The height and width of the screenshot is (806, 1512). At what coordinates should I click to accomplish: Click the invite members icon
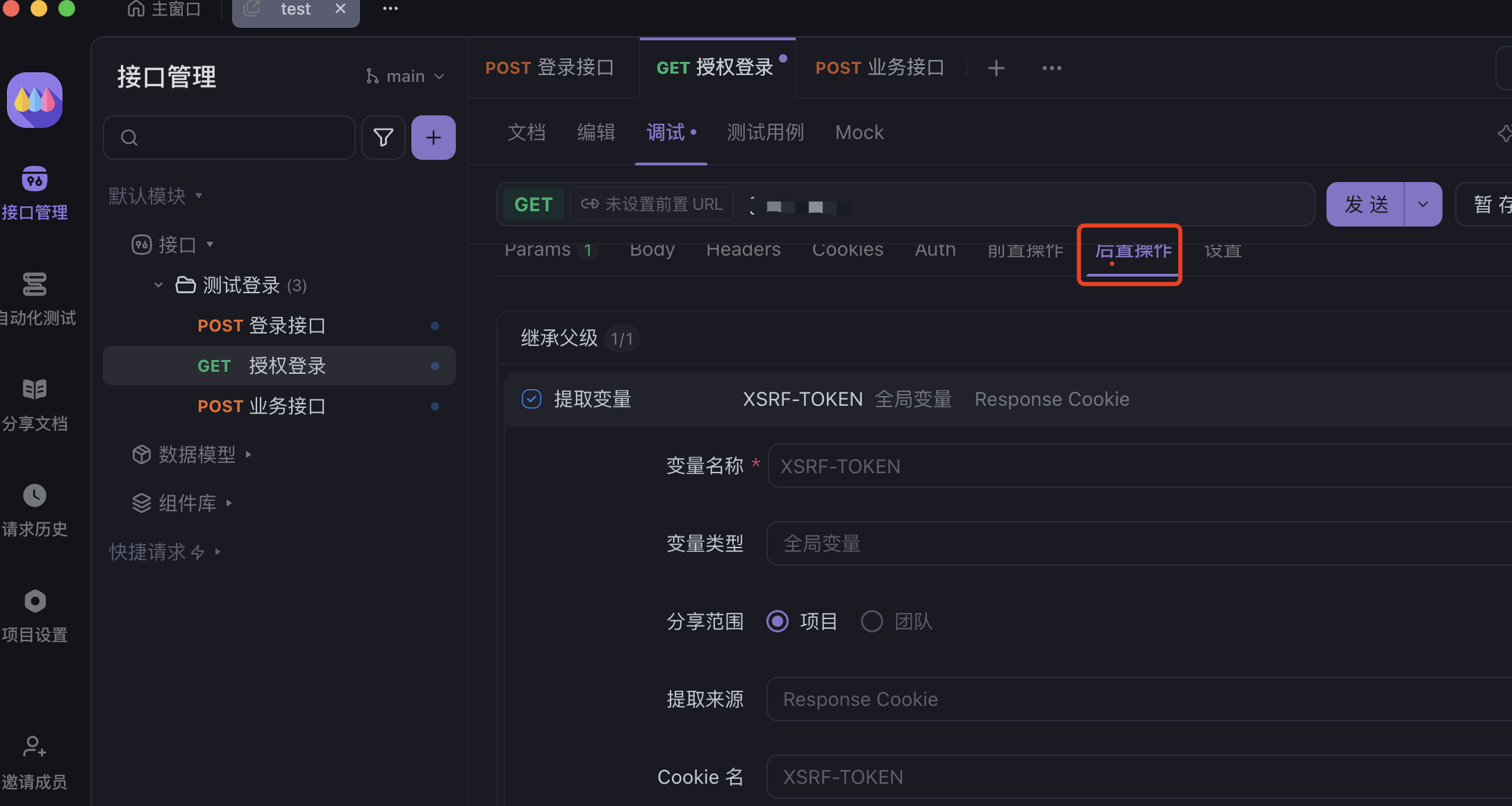(34, 747)
